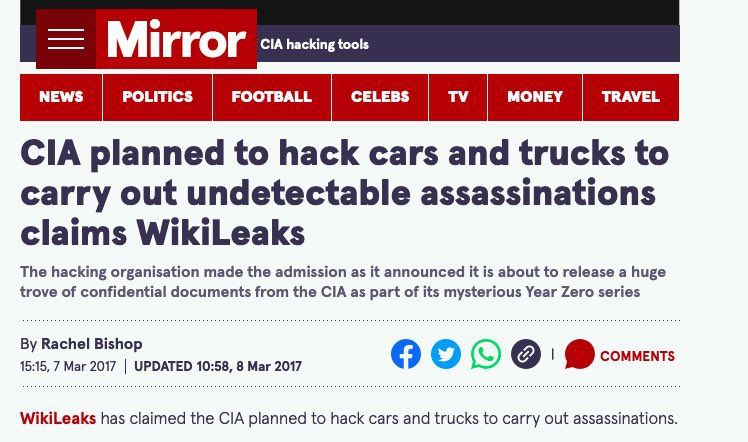Click the Mirror logo
Image resolution: width=748 pixels, height=442 pixels.
[x=176, y=39]
